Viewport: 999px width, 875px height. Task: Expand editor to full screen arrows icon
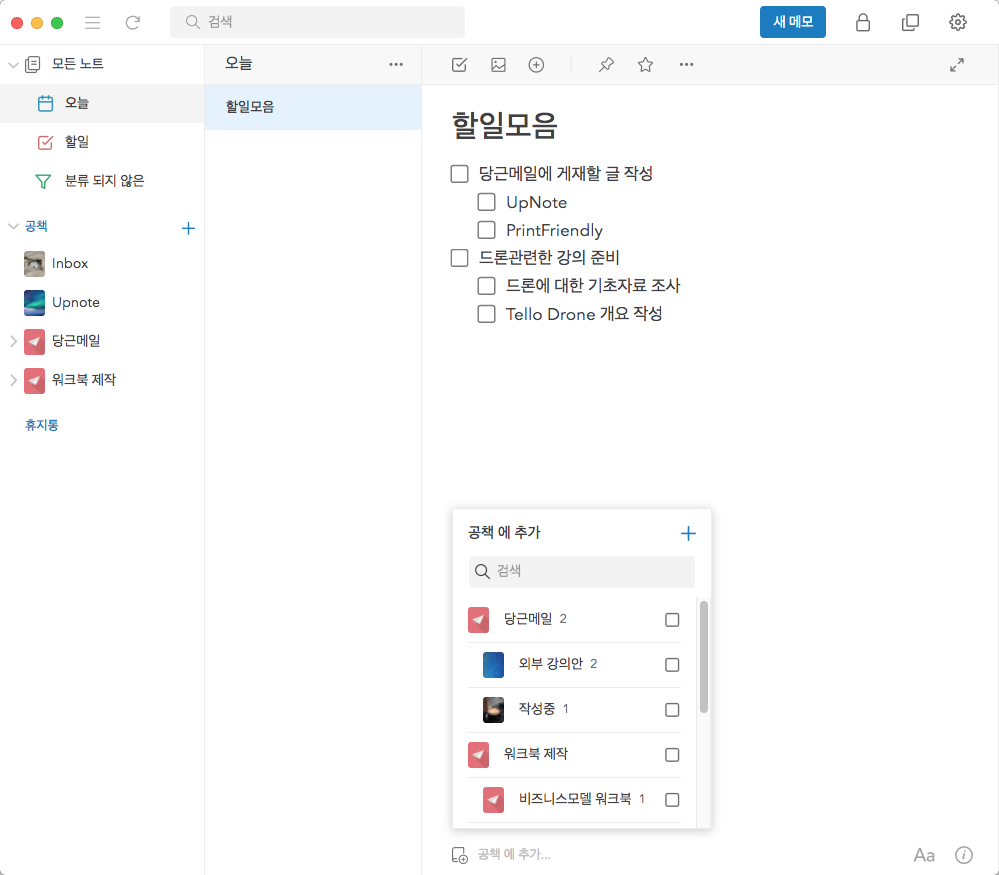pos(957,64)
